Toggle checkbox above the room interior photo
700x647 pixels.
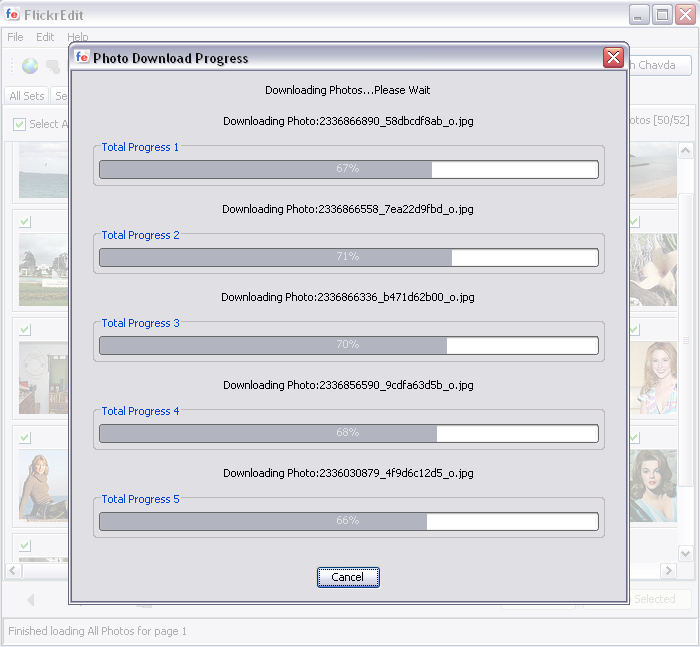click(25, 330)
